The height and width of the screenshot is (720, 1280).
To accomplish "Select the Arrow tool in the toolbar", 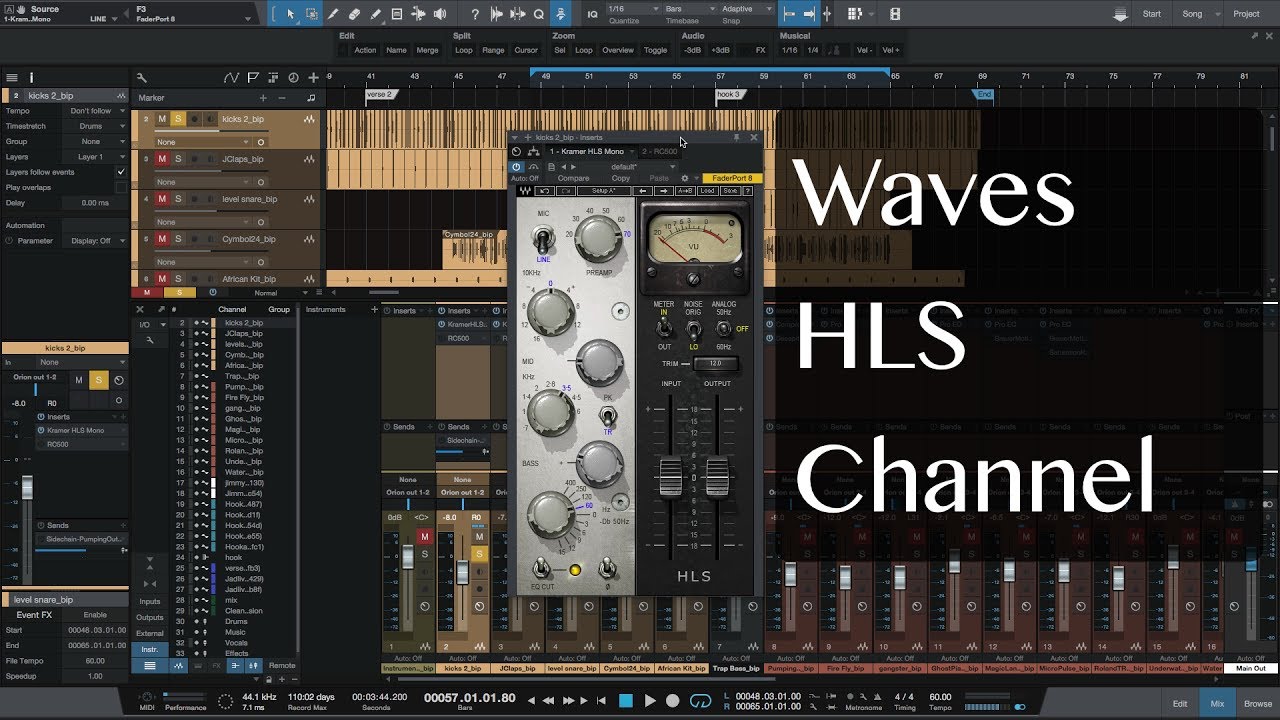I will point(291,14).
